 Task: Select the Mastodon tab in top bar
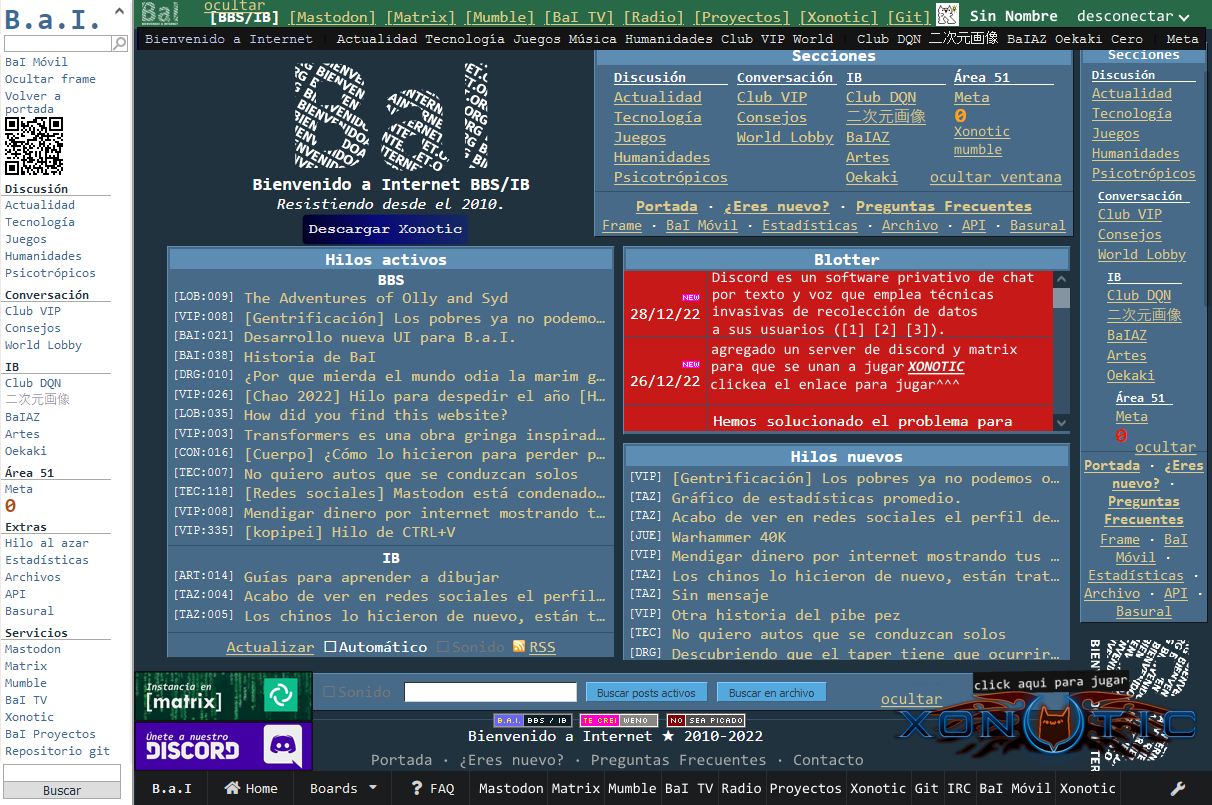point(332,17)
